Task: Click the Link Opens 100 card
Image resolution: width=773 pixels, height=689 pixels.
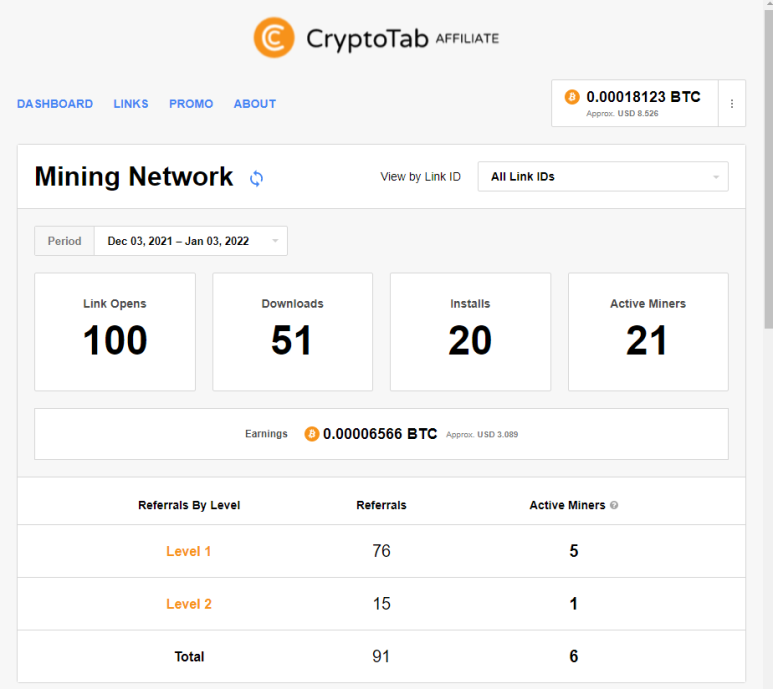Action: point(115,332)
